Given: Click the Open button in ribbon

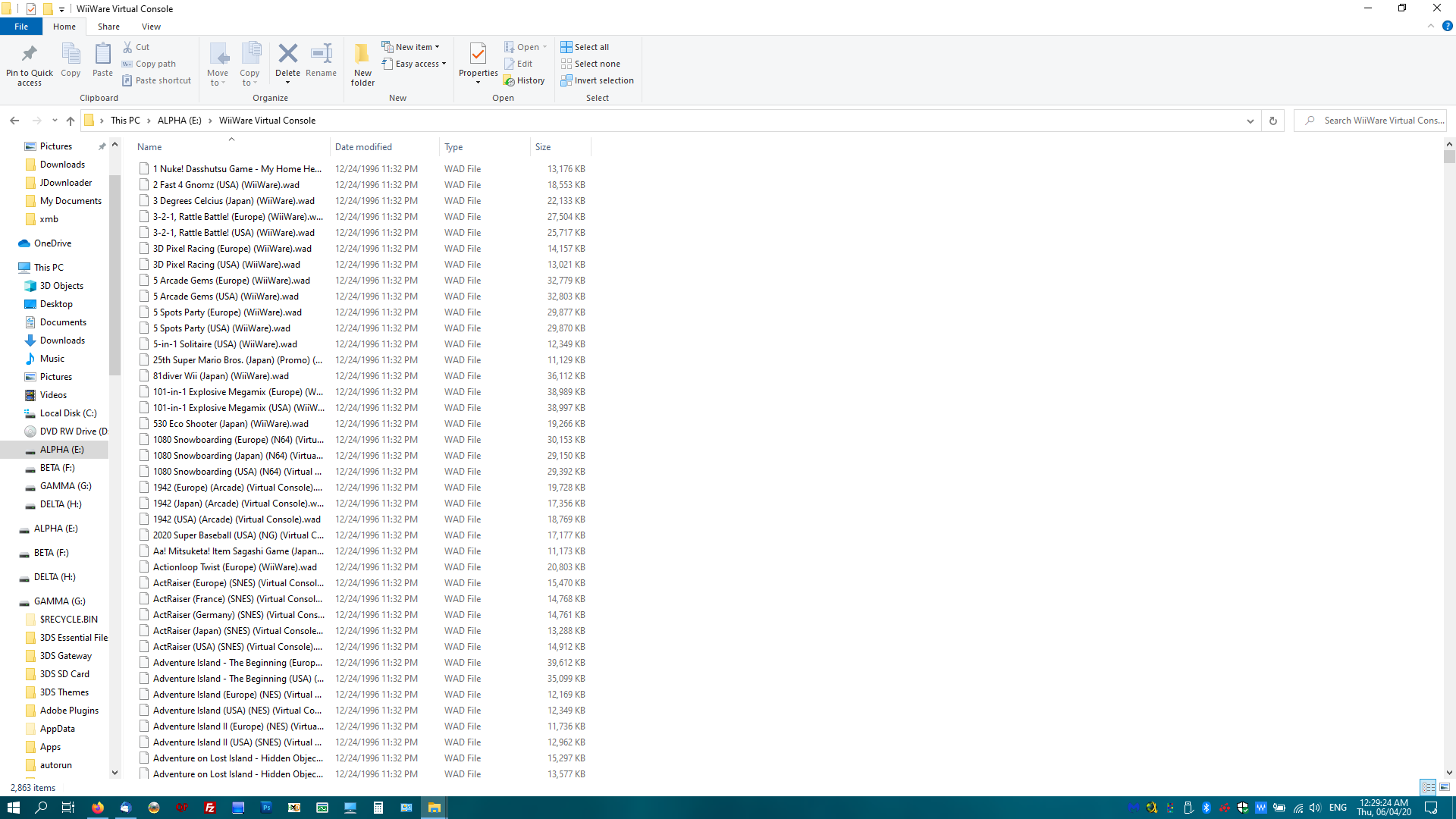Looking at the screenshot, I should (x=525, y=47).
